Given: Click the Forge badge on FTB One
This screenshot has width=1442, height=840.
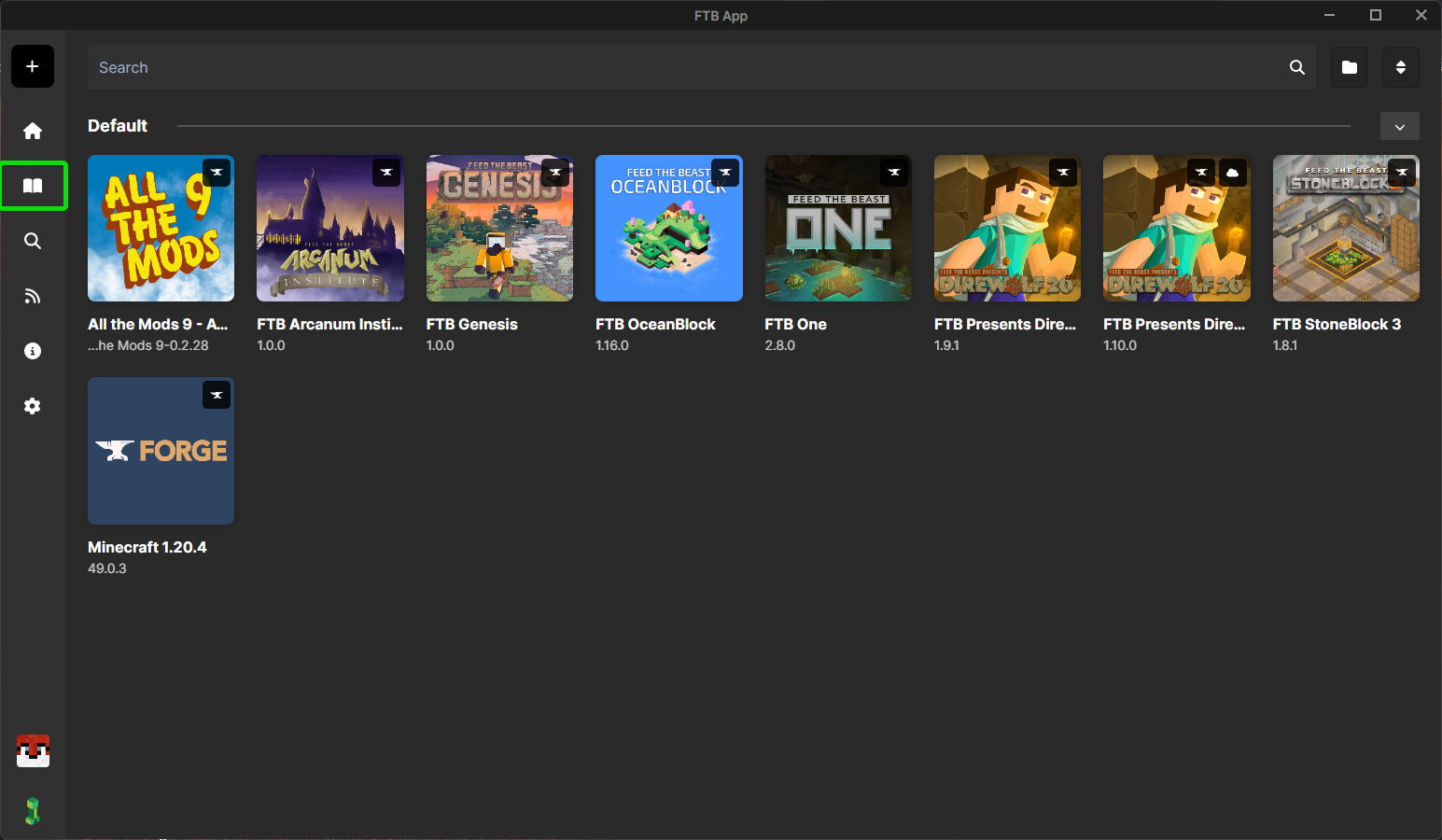Looking at the screenshot, I should tap(894, 173).
